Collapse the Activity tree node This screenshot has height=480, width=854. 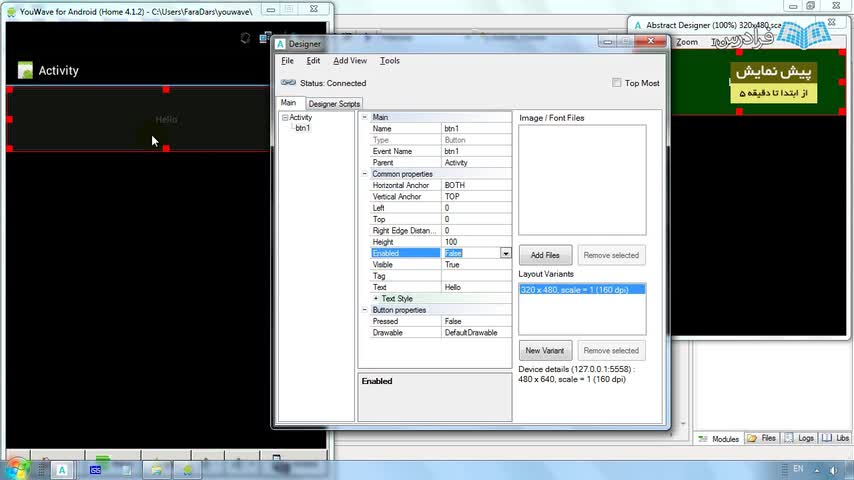click(x=285, y=117)
